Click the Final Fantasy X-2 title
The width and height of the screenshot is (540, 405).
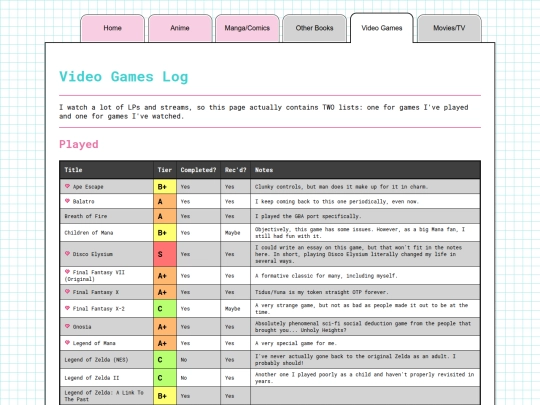coord(99,309)
